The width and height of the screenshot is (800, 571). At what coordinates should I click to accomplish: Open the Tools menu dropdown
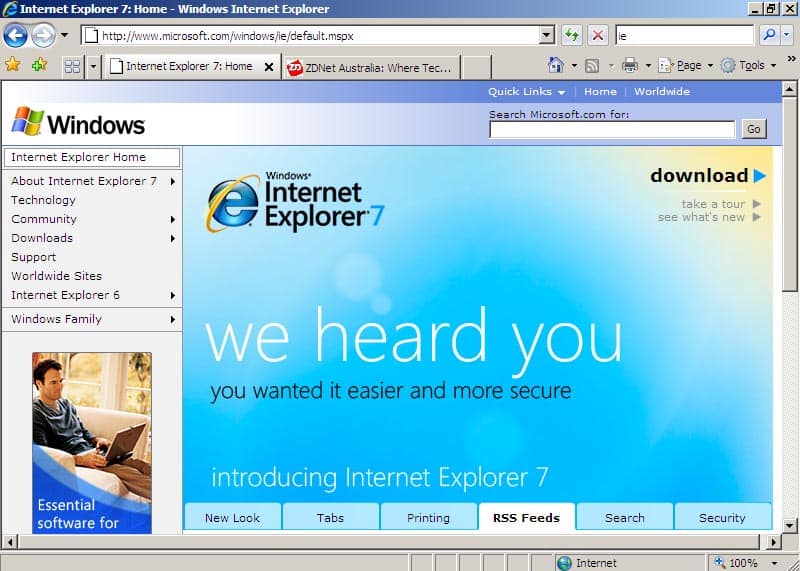pos(750,66)
